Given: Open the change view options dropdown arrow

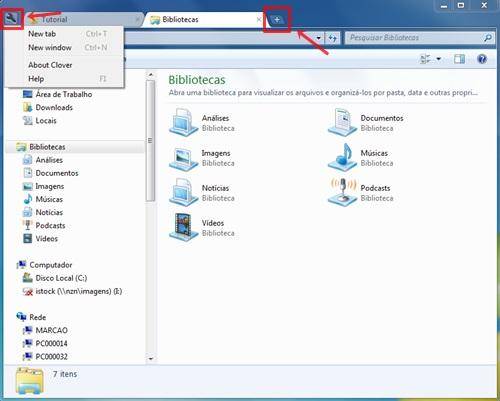Looking at the screenshot, I should (x=439, y=59).
